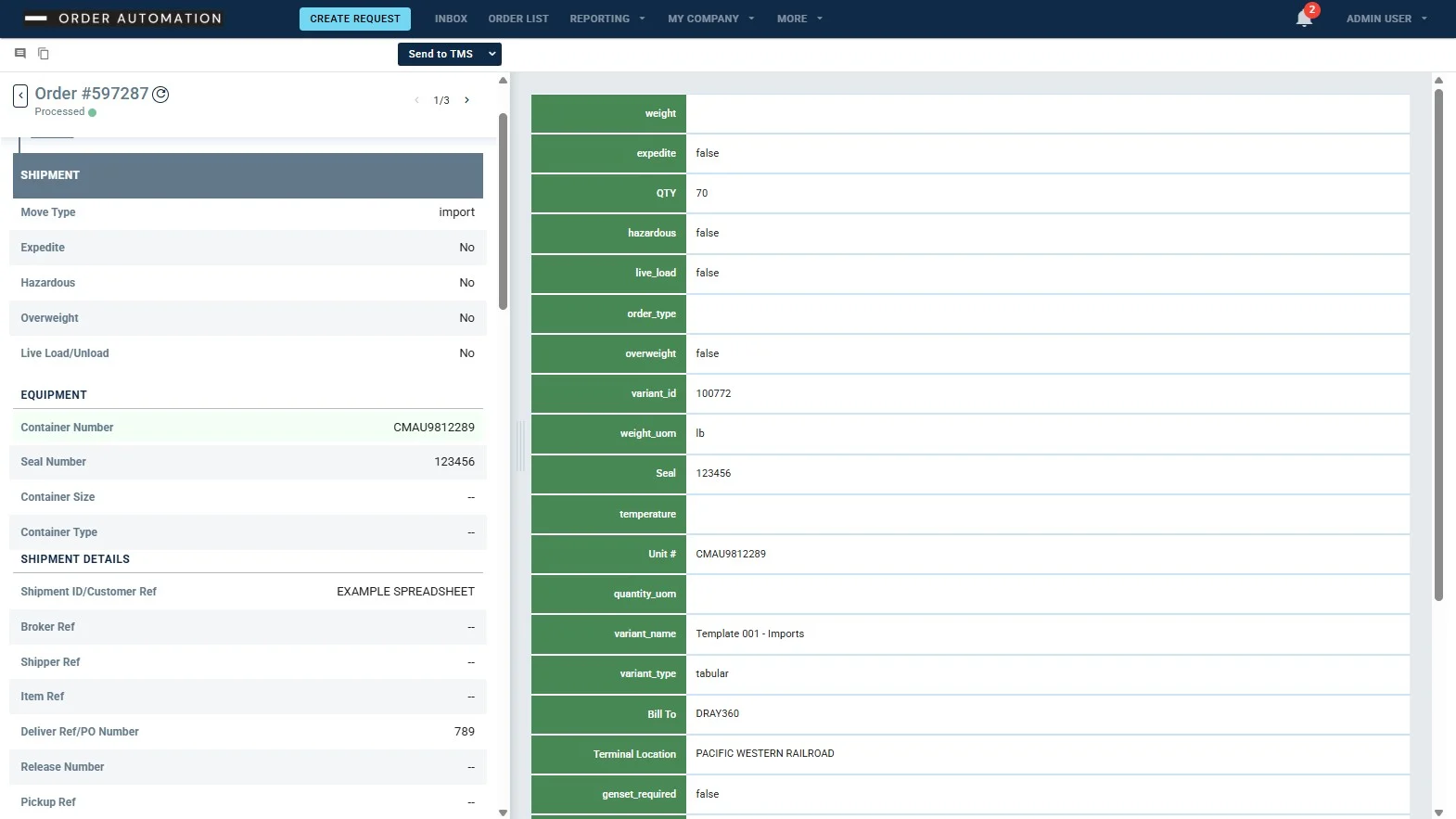1456x819 pixels.
Task: Click the Seal Number row
Action: click(x=248, y=462)
